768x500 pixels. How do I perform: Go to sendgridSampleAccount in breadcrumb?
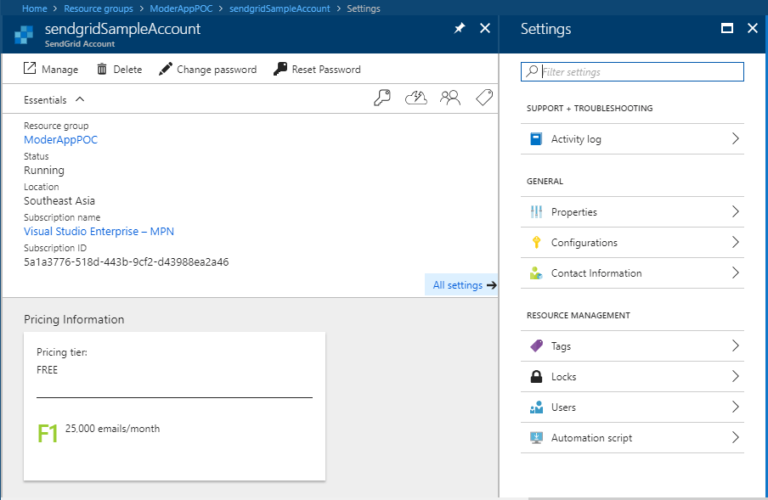[x=279, y=8]
